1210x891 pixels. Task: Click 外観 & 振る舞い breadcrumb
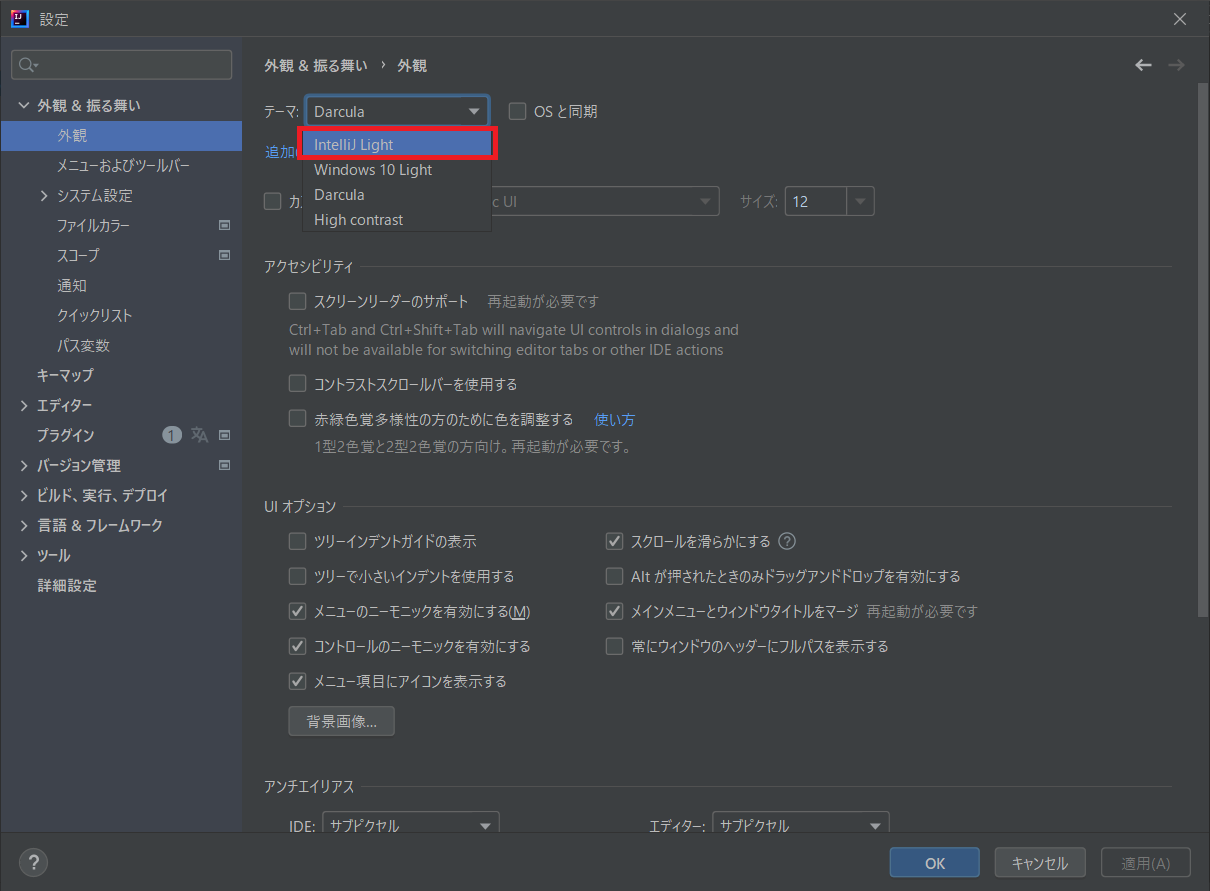pos(316,65)
